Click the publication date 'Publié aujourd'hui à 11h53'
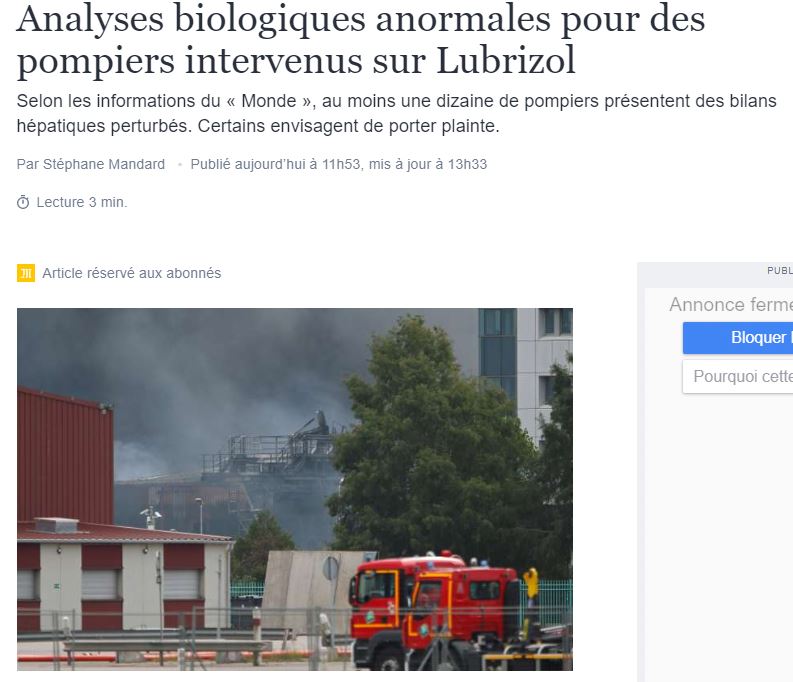Image resolution: width=793 pixels, height=682 pixels. coord(275,164)
